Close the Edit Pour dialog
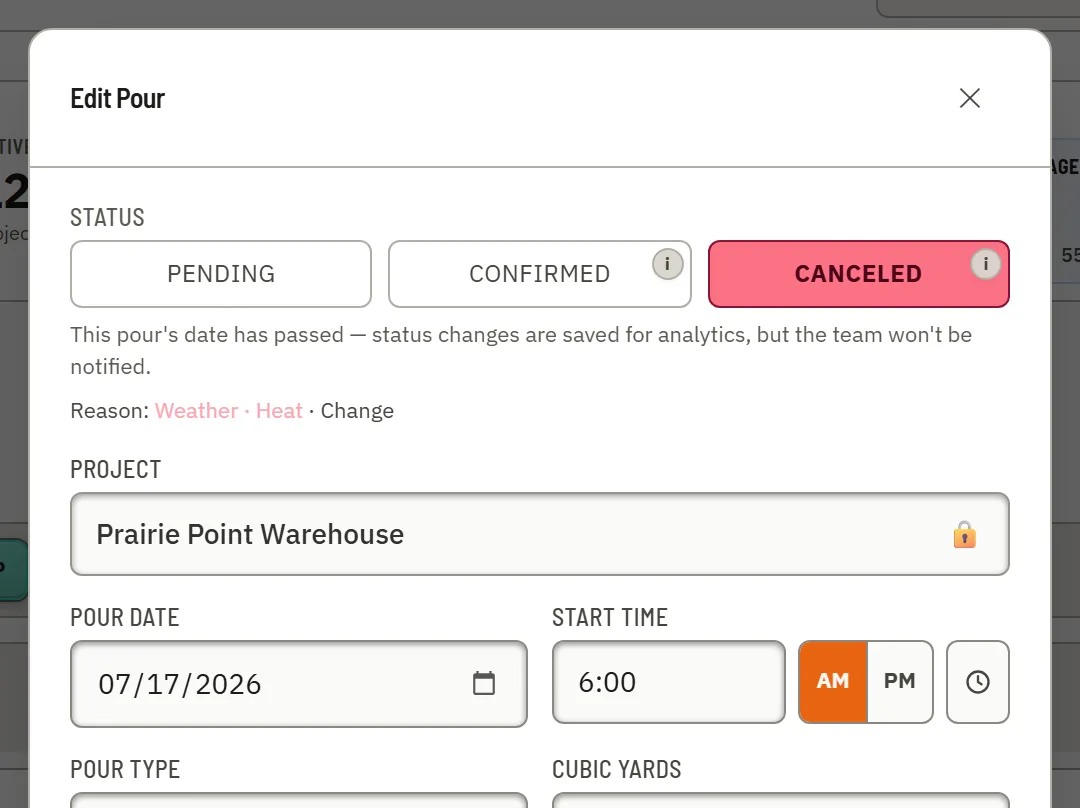Viewport: 1080px width, 808px height. 970,99
